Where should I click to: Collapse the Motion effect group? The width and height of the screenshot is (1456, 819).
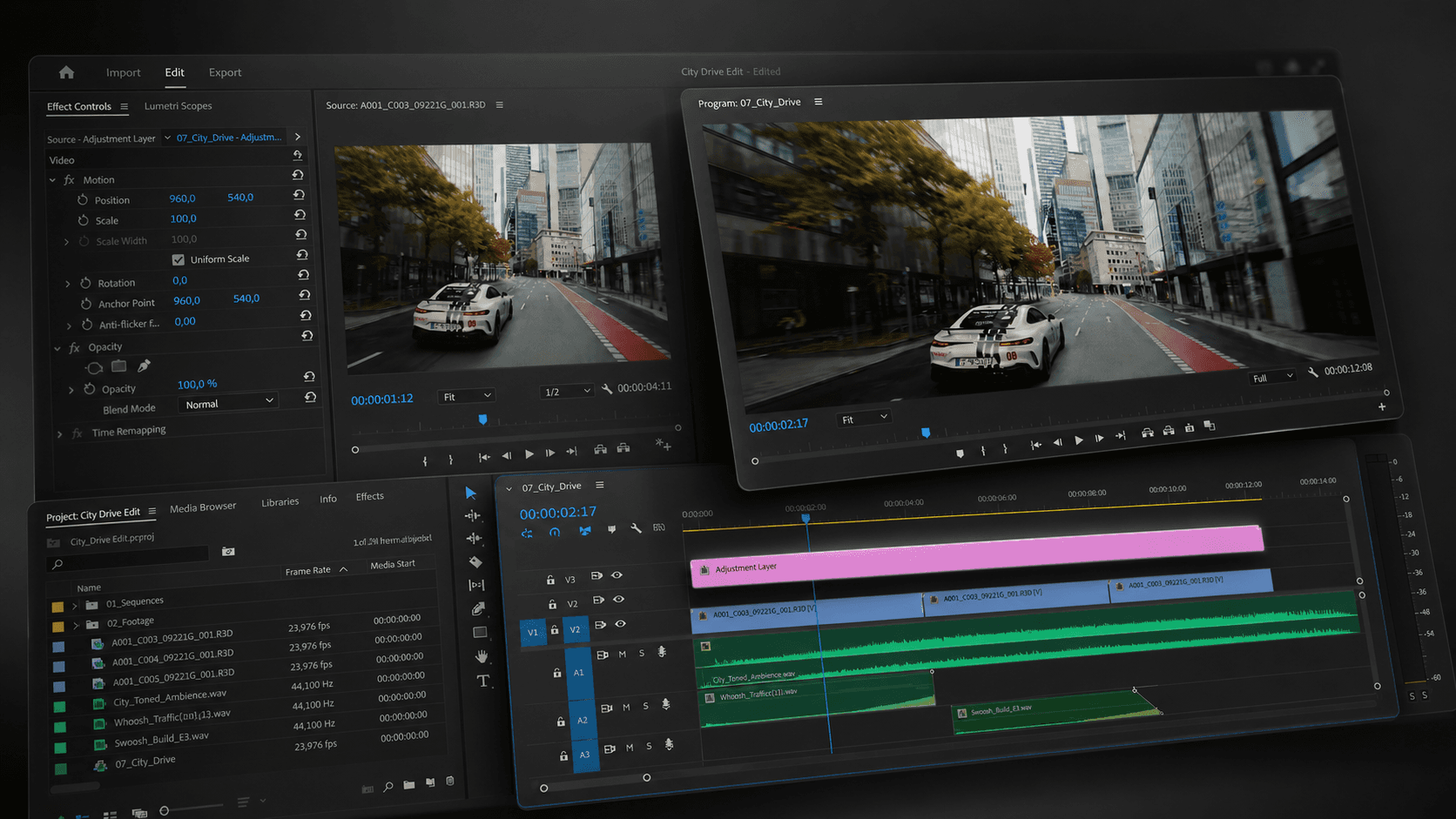(x=53, y=180)
